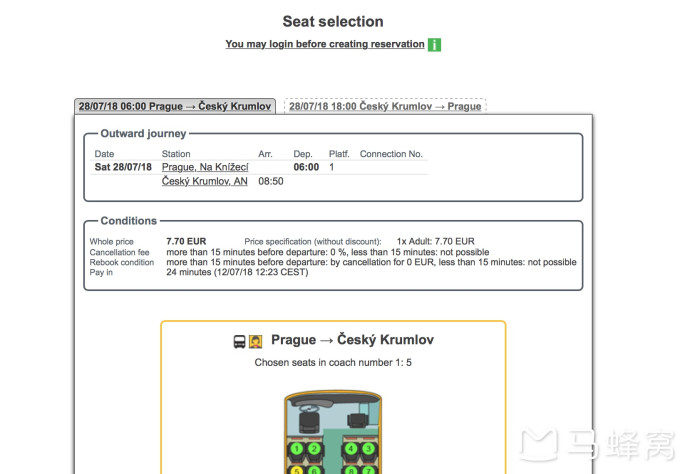Select seat number 3 on the coach
680x474 pixels.
coord(369,449)
